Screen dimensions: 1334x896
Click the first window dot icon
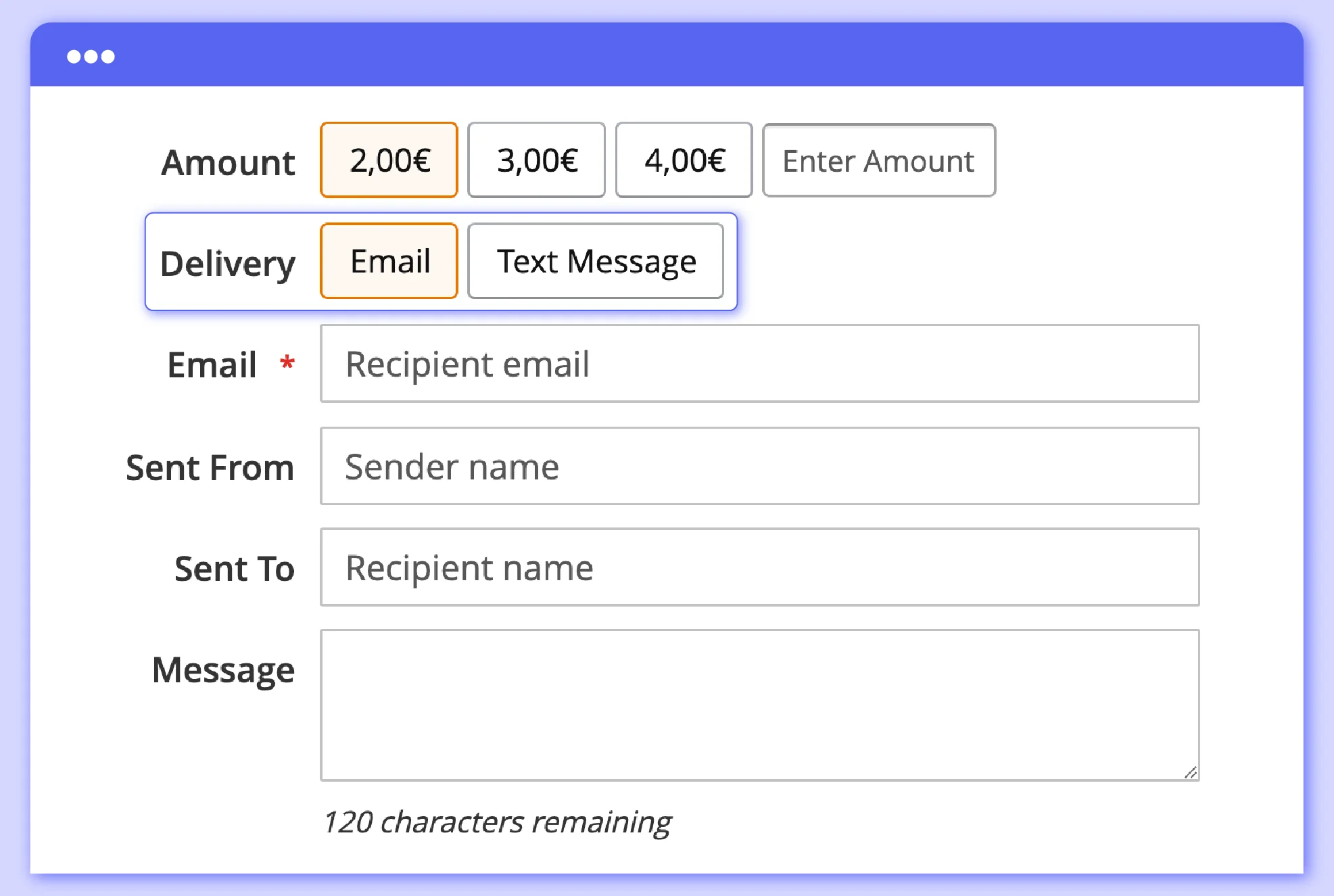[74, 56]
